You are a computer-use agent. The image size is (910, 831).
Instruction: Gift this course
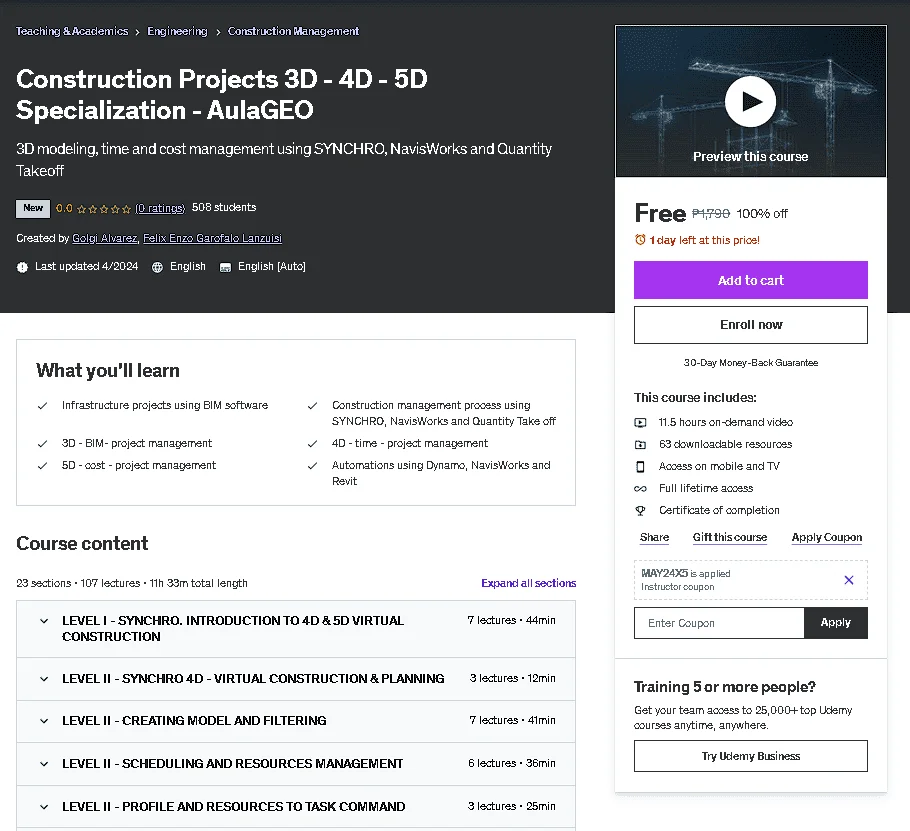(x=730, y=537)
